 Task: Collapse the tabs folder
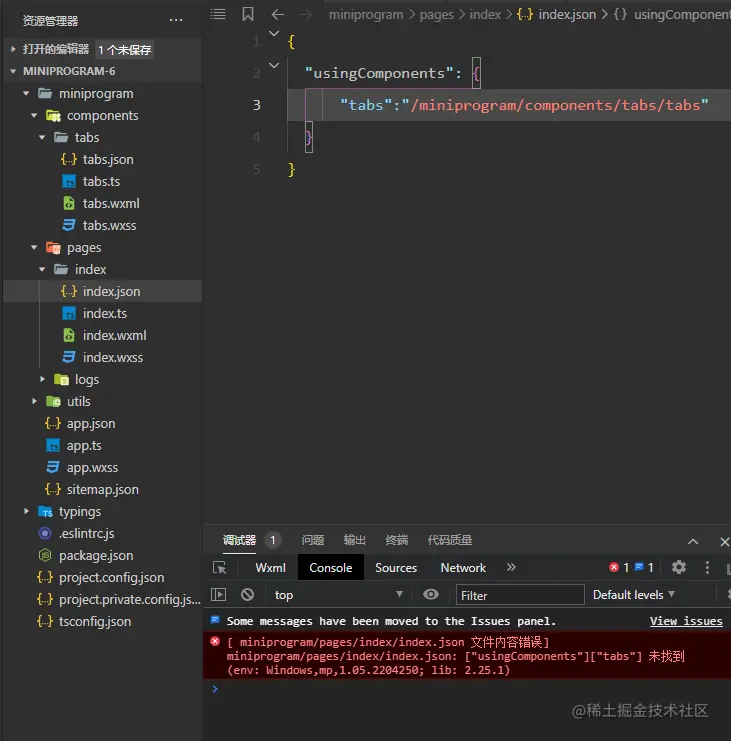click(42, 137)
